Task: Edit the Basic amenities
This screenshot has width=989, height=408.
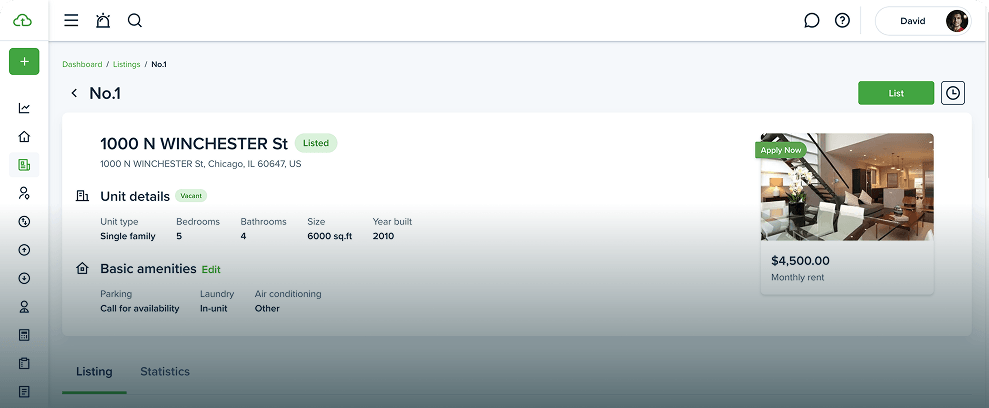Action: (x=211, y=269)
